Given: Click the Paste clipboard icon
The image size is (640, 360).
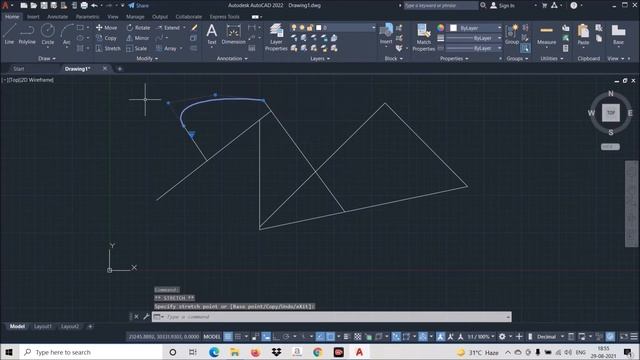Looking at the screenshot, I should tap(583, 34).
